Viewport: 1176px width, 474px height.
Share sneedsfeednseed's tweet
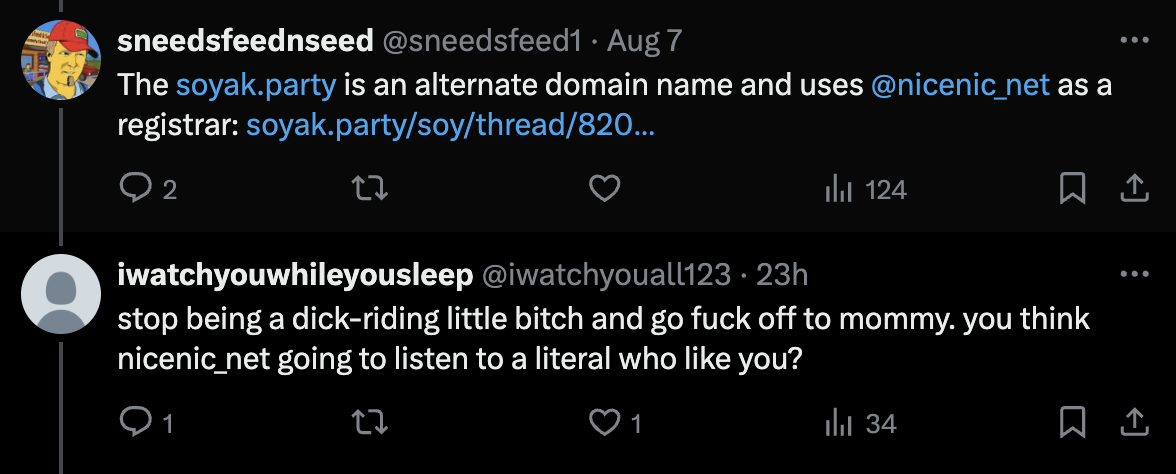tap(1134, 189)
